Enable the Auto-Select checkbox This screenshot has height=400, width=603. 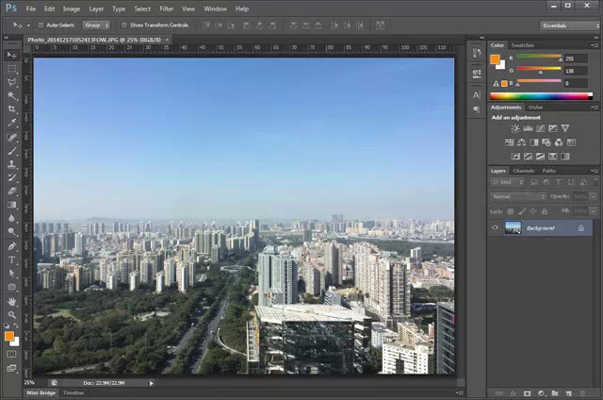41,25
